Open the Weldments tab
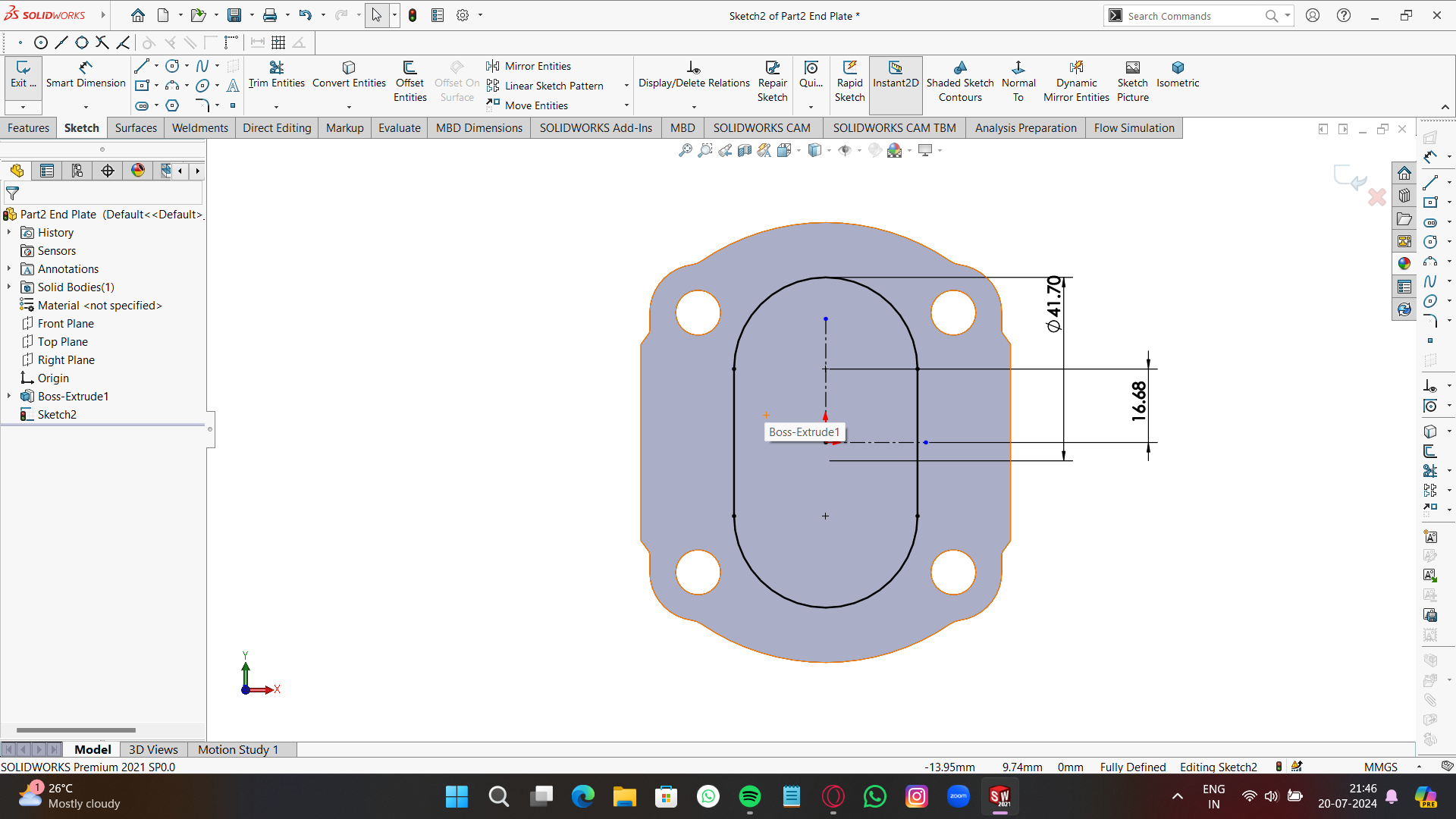The image size is (1456, 819). coord(200,127)
